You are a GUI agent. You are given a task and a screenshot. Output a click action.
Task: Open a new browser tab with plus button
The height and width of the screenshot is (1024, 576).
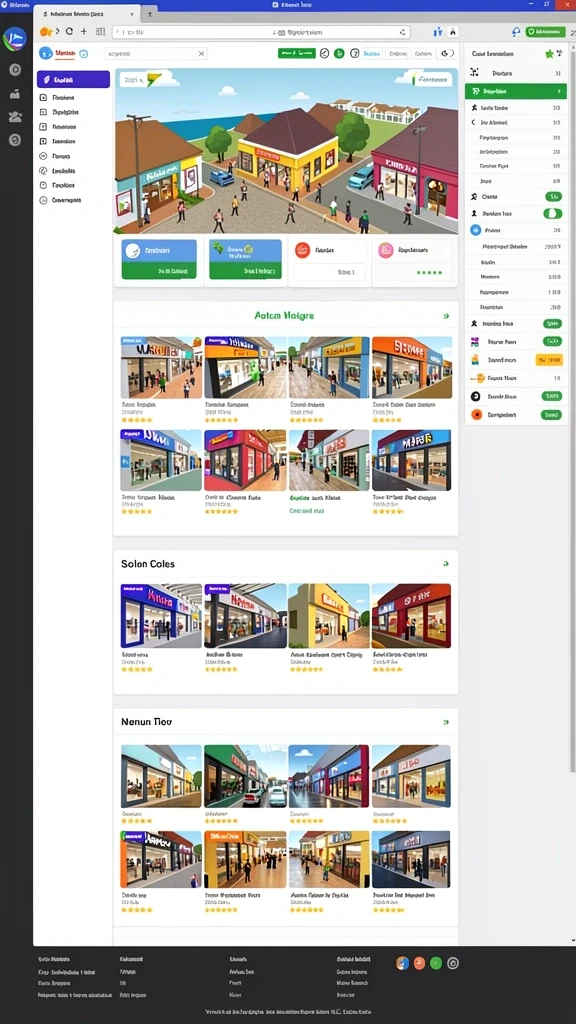150,13
